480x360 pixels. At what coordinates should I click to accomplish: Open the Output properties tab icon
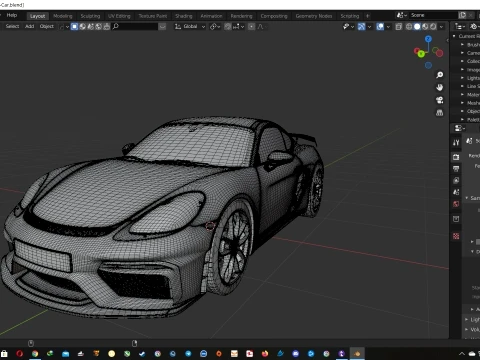tap(456, 169)
